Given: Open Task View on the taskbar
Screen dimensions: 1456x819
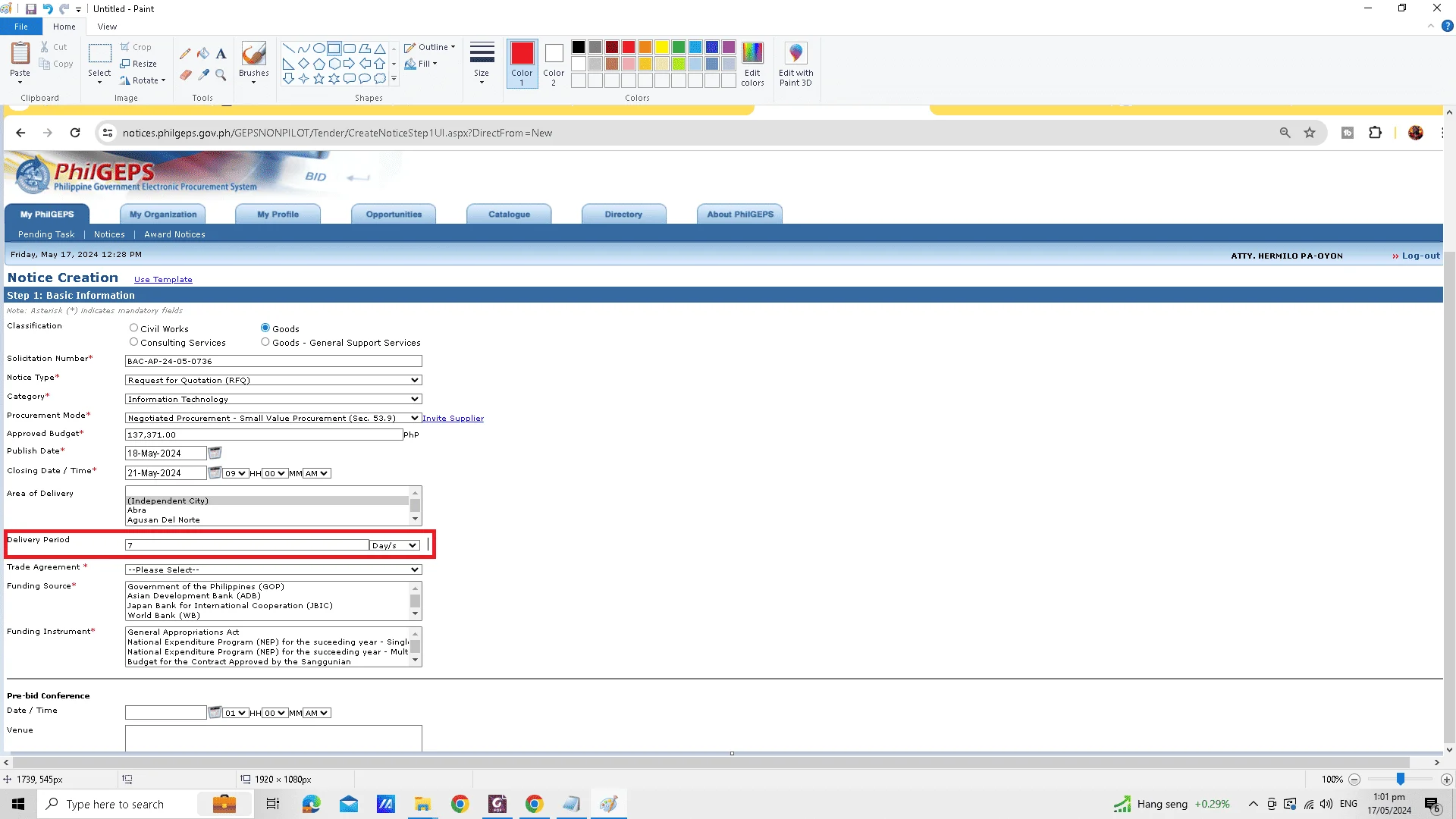Looking at the screenshot, I should 273,804.
